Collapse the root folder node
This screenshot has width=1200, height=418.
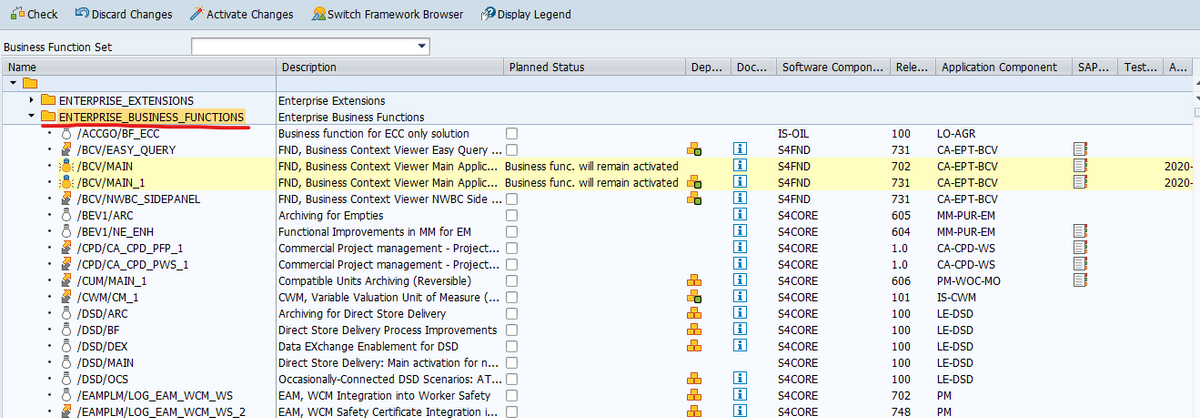pyautogui.click(x=11, y=83)
